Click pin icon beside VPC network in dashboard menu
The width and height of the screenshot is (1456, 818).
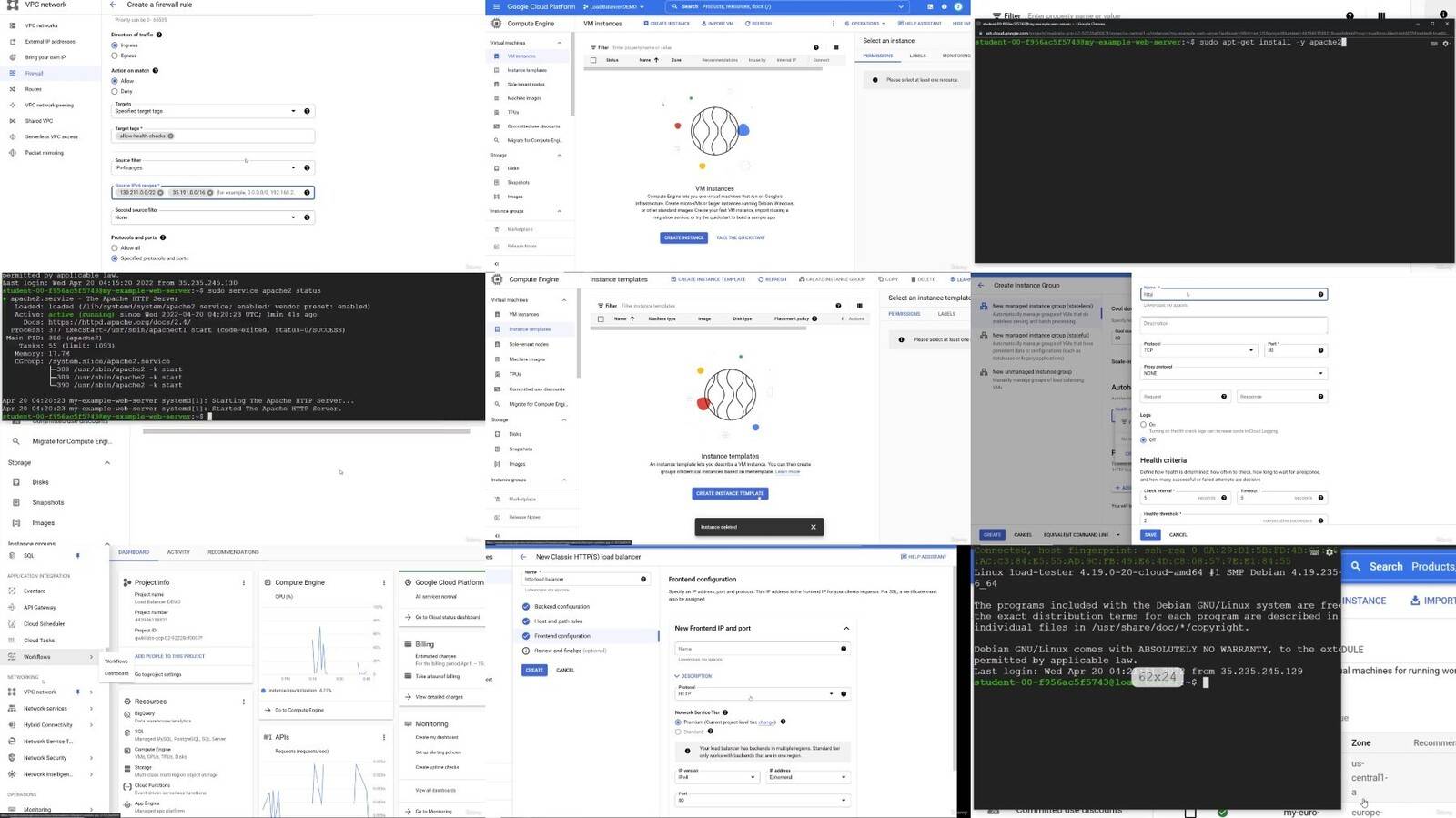click(x=77, y=692)
